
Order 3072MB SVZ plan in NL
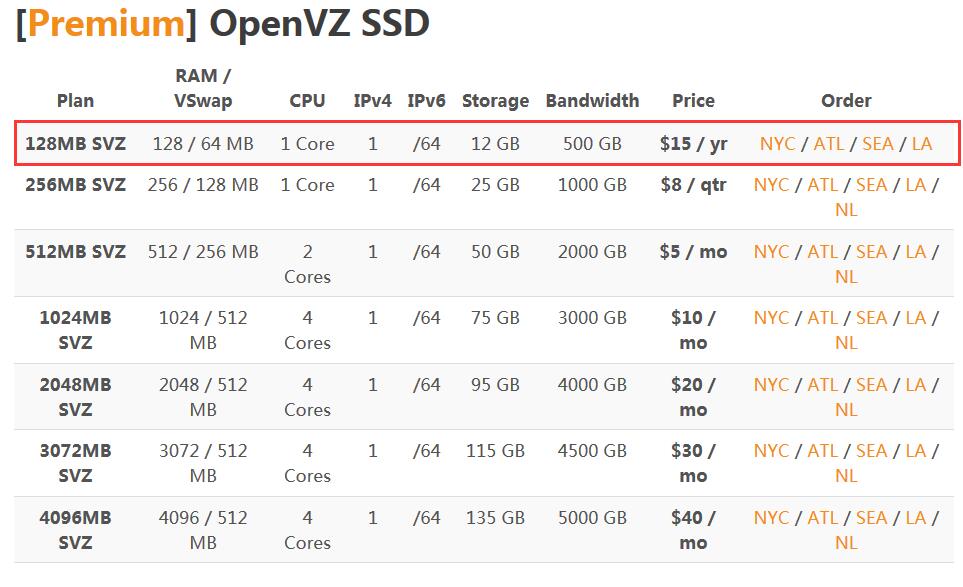[846, 476]
